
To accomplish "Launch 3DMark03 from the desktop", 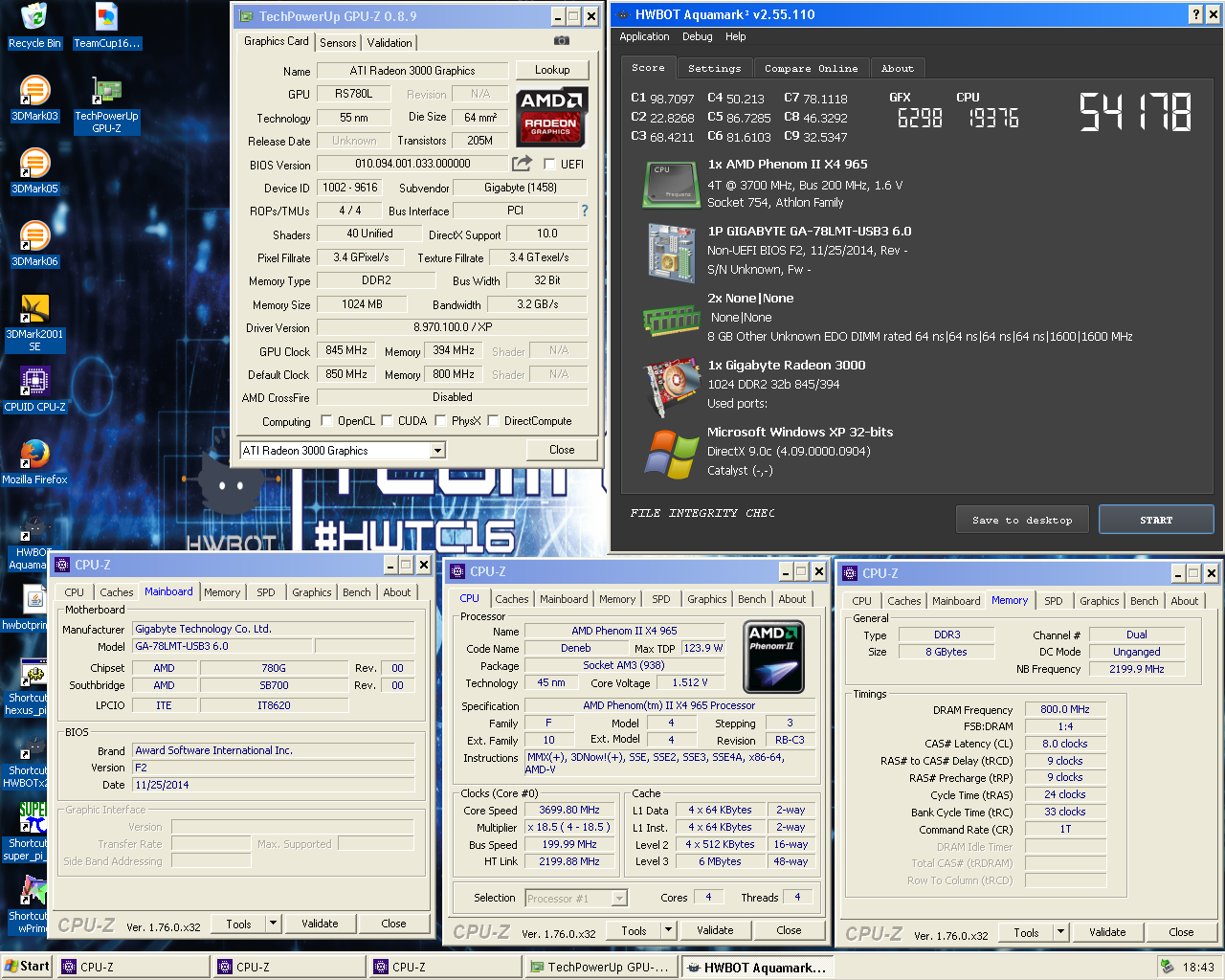I will click(34, 99).
